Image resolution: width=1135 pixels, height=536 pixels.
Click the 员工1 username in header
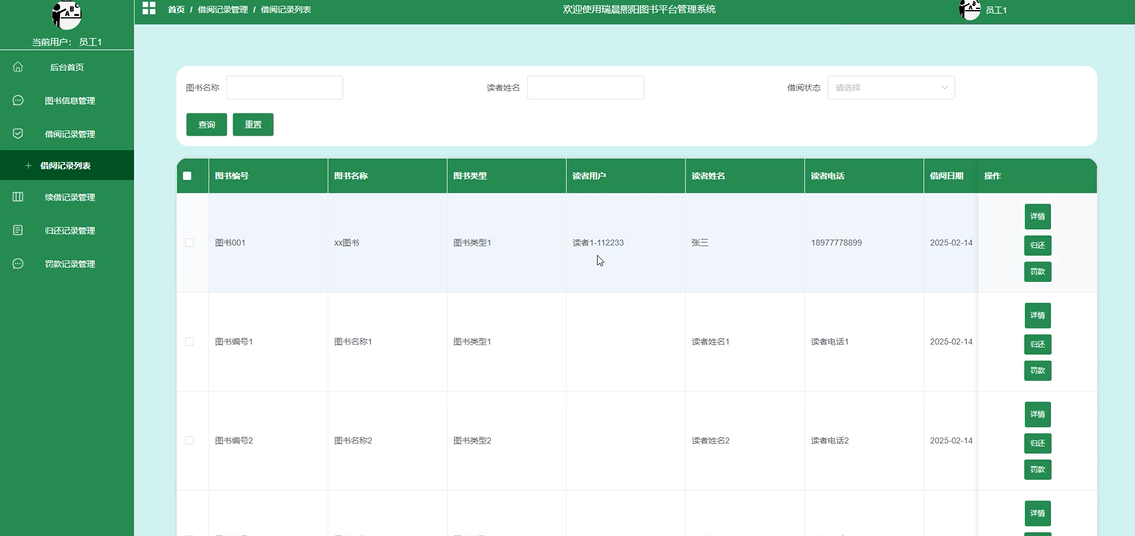[996, 10]
